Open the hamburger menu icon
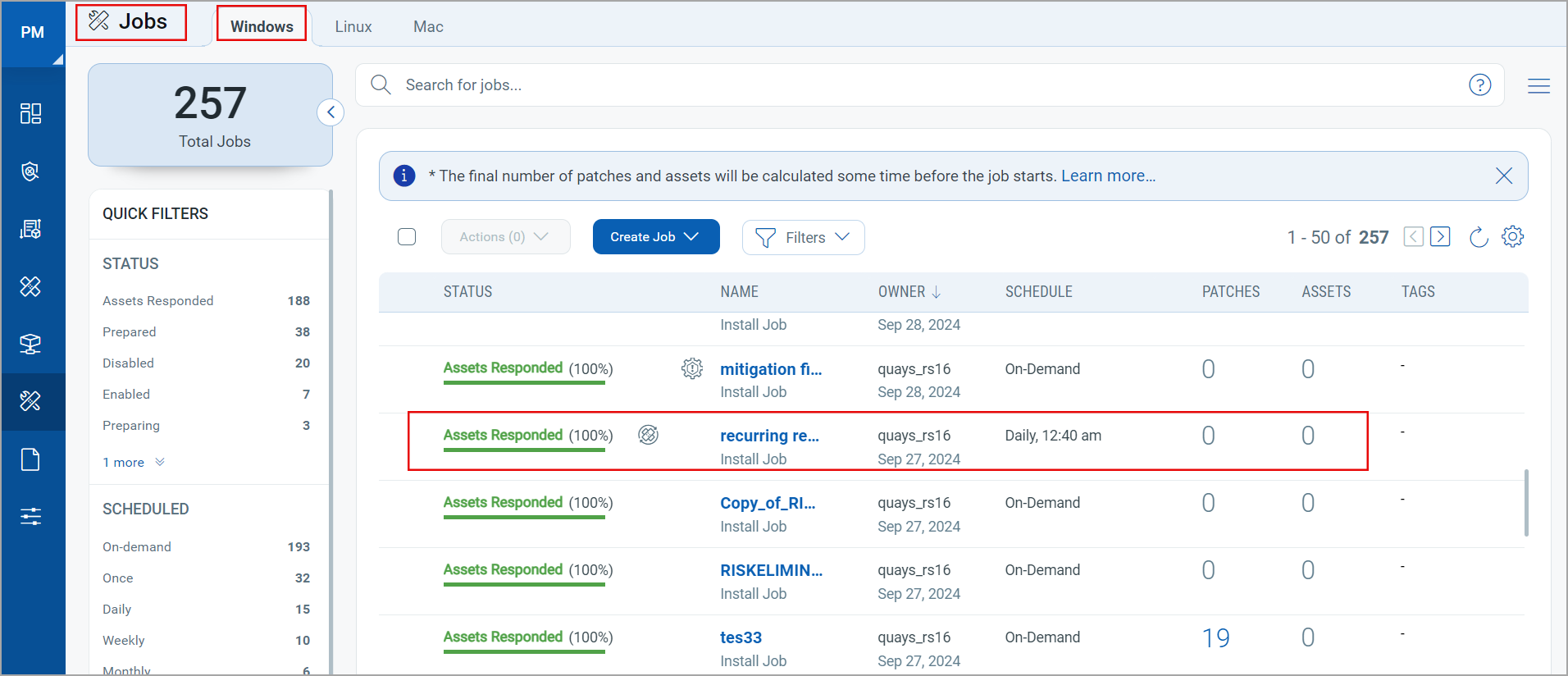The width and height of the screenshot is (1568, 676). pos(1538,85)
